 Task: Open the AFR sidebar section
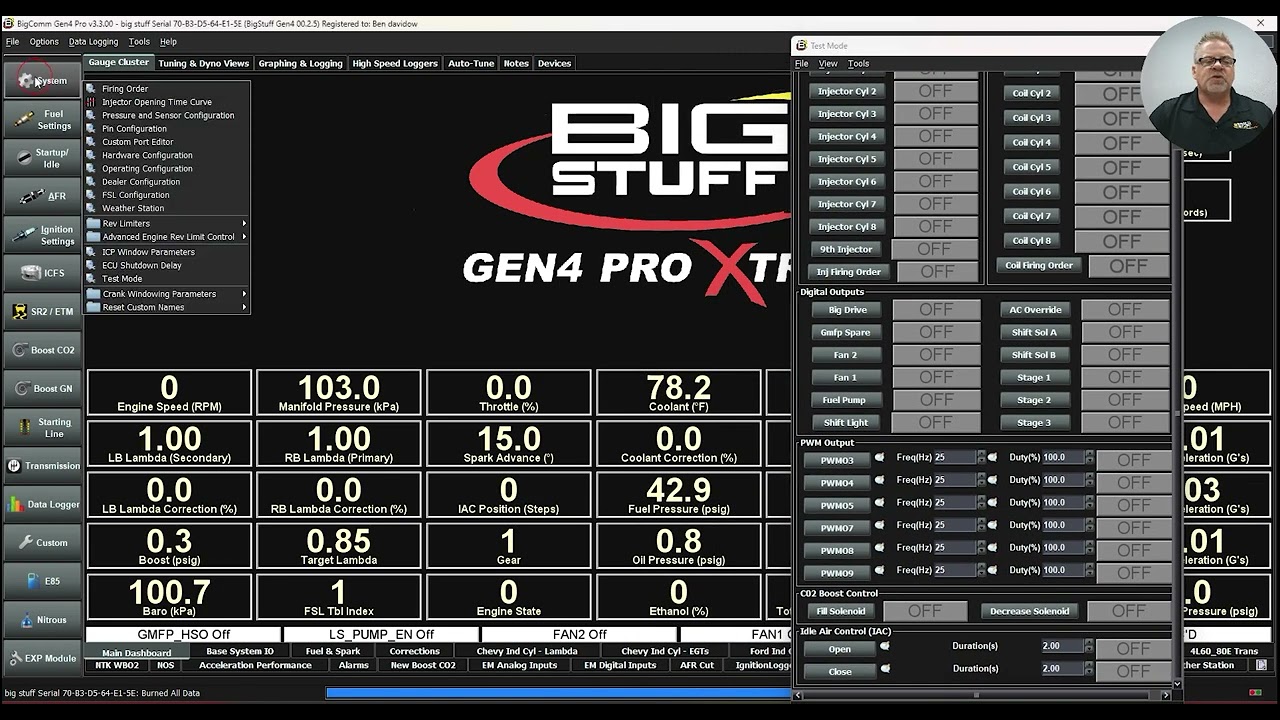(42, 196)
